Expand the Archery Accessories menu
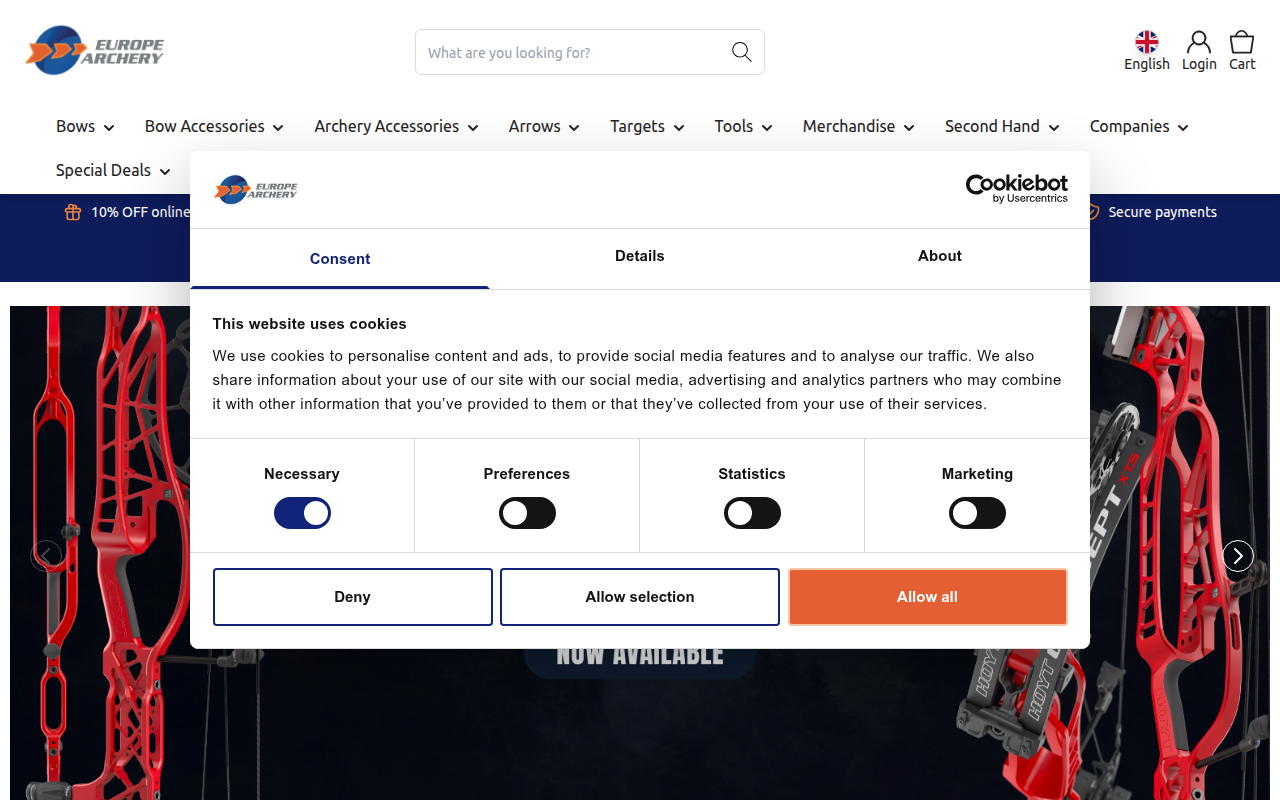This screenshot has width=1280, height=800. coord(396,127)
